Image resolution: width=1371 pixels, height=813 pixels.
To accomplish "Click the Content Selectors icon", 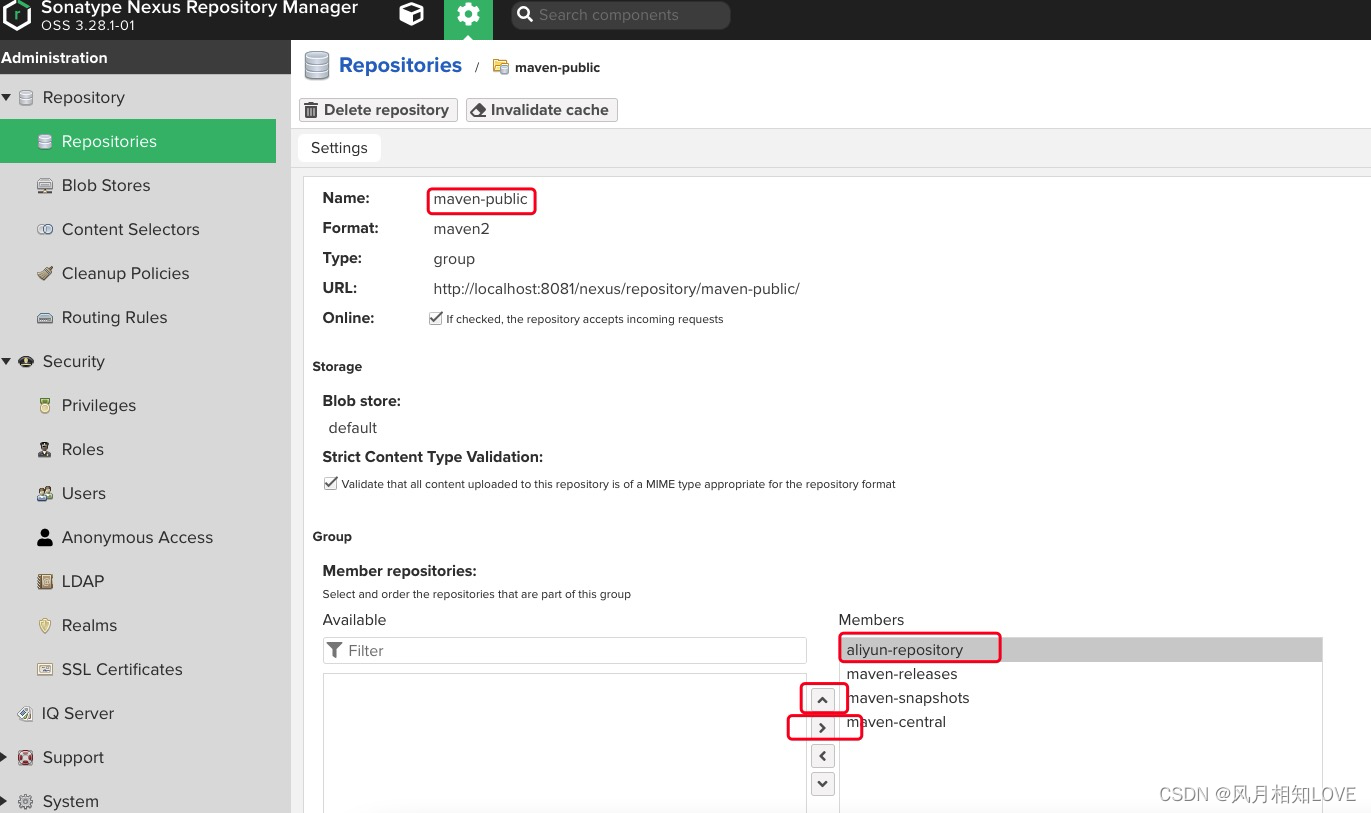I will 45,229.
